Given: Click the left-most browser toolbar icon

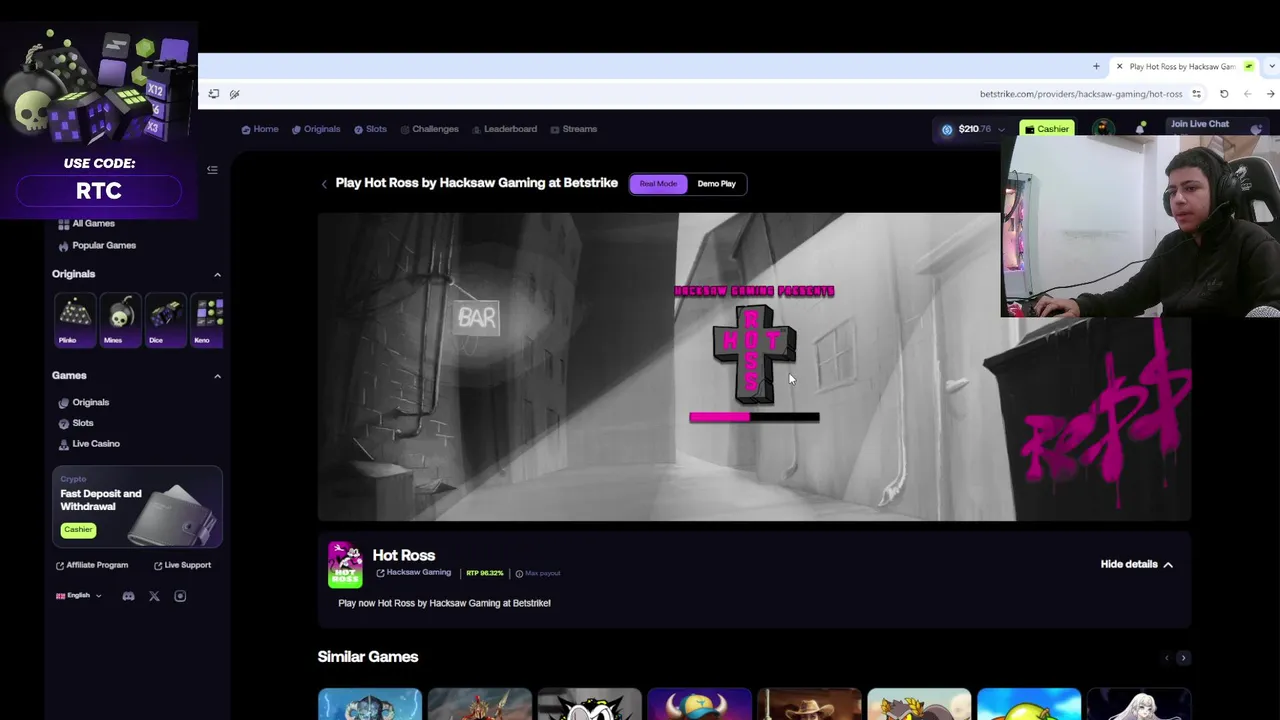Looking at the screenshot, I should click(x=214, y=94).
